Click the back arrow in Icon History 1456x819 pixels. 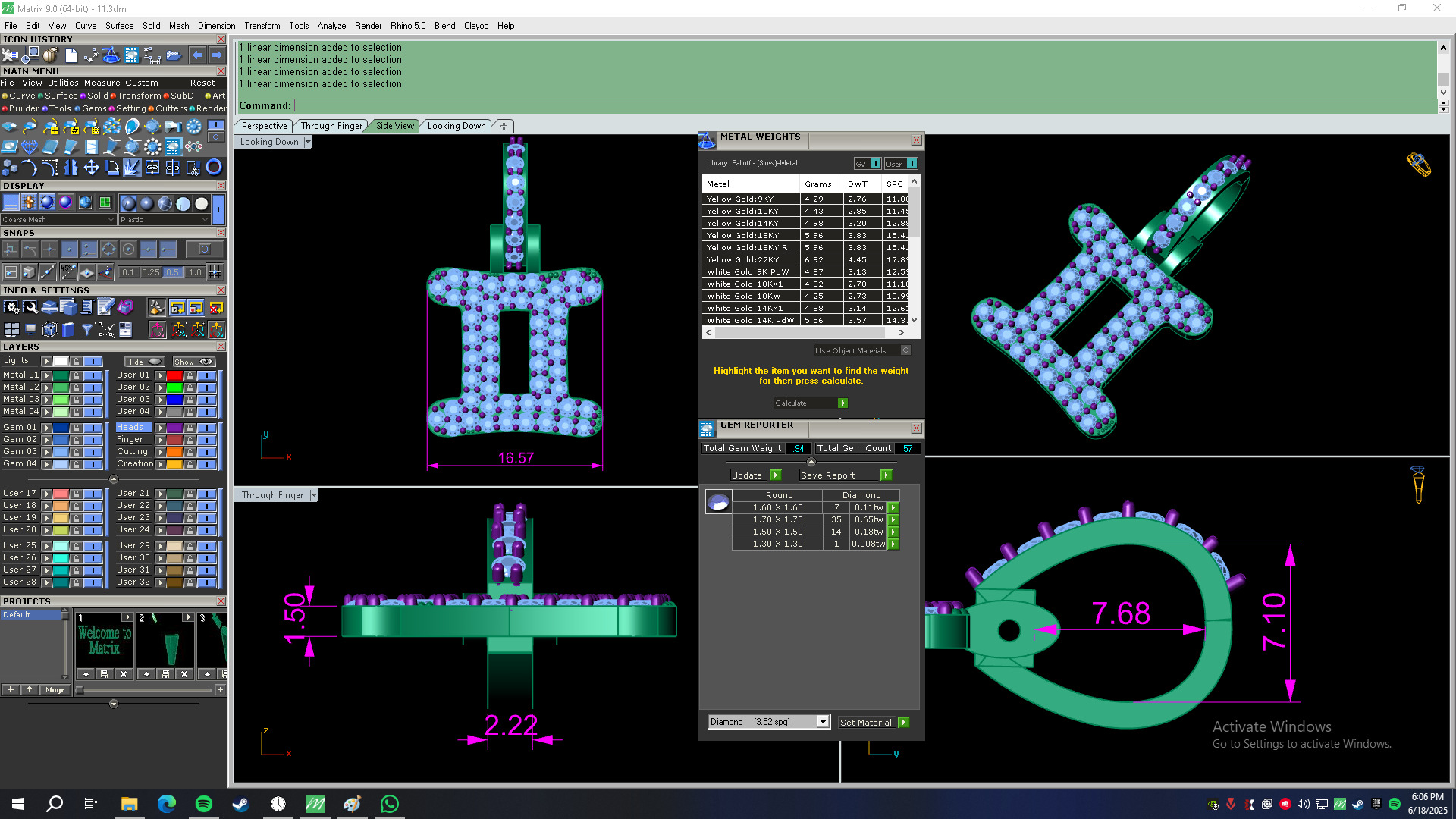click(197, 55)
